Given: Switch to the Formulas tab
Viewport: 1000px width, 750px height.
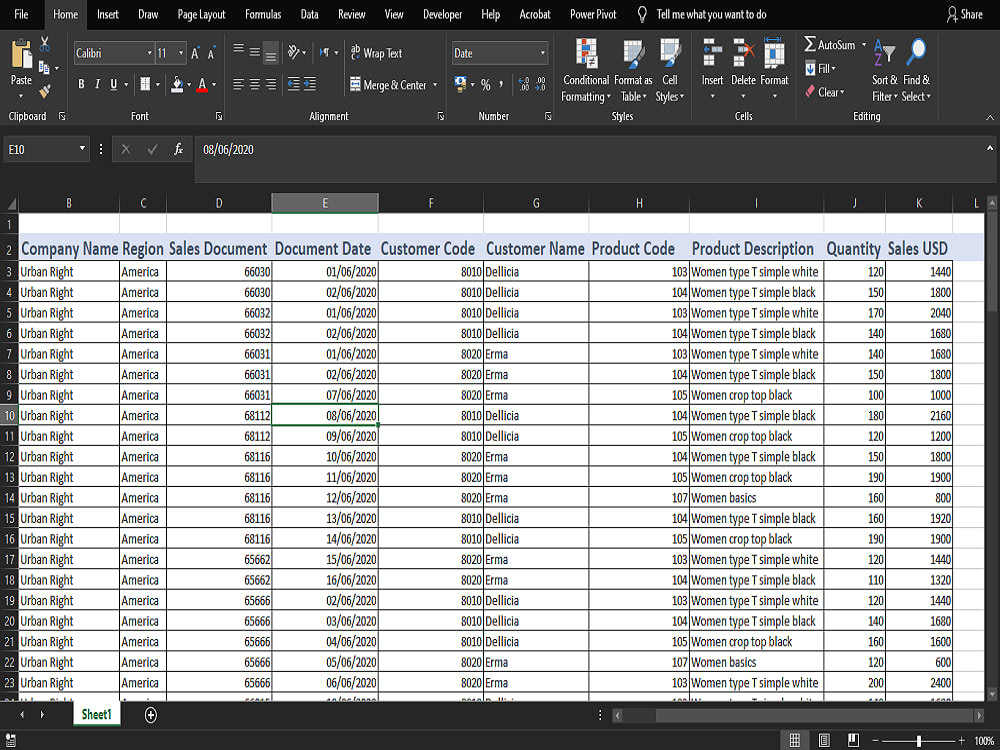Looking at the screenshot, I should [x=263, y=14].
